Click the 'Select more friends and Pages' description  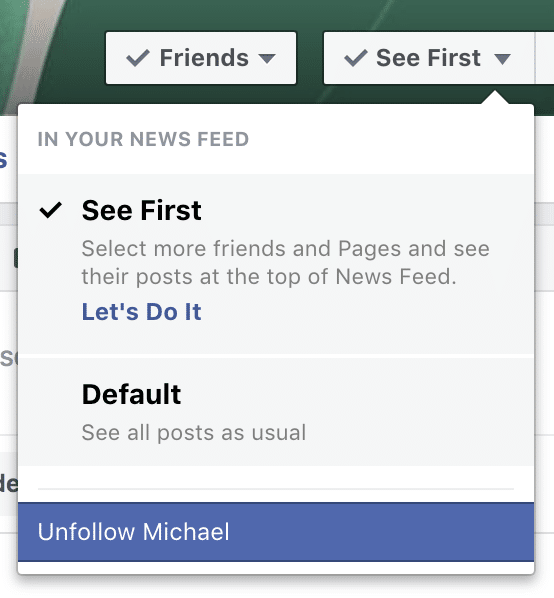click(x=286, y=262)
